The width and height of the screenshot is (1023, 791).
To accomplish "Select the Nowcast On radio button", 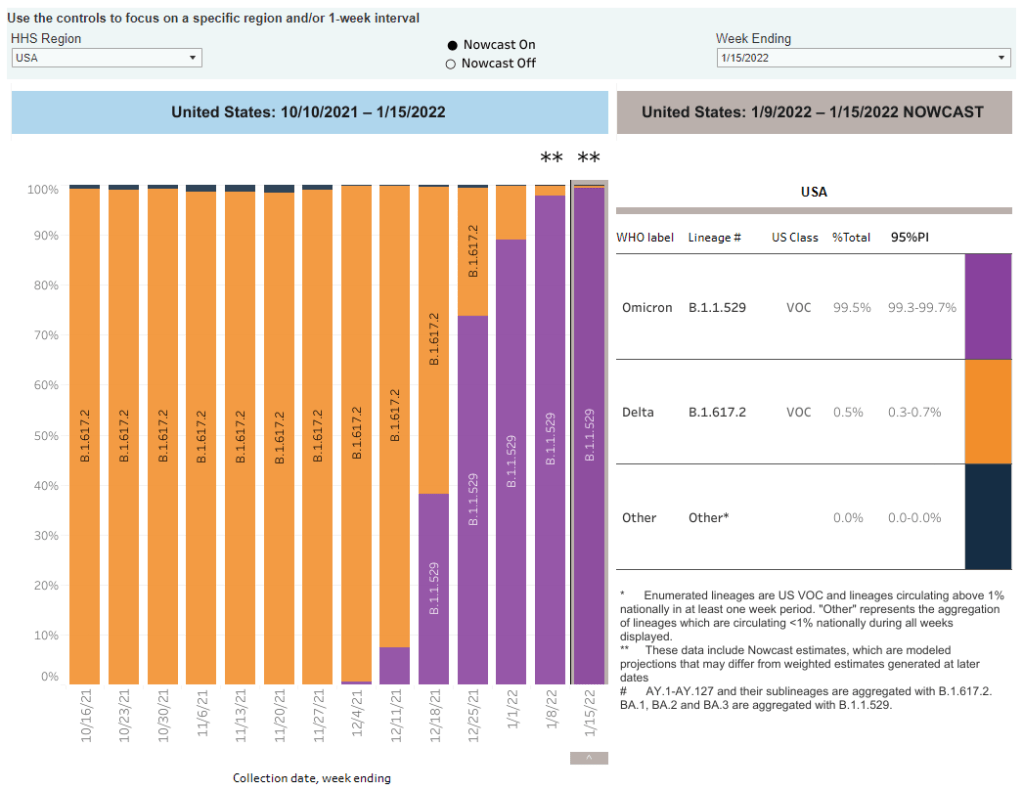I will coord(451,45).
